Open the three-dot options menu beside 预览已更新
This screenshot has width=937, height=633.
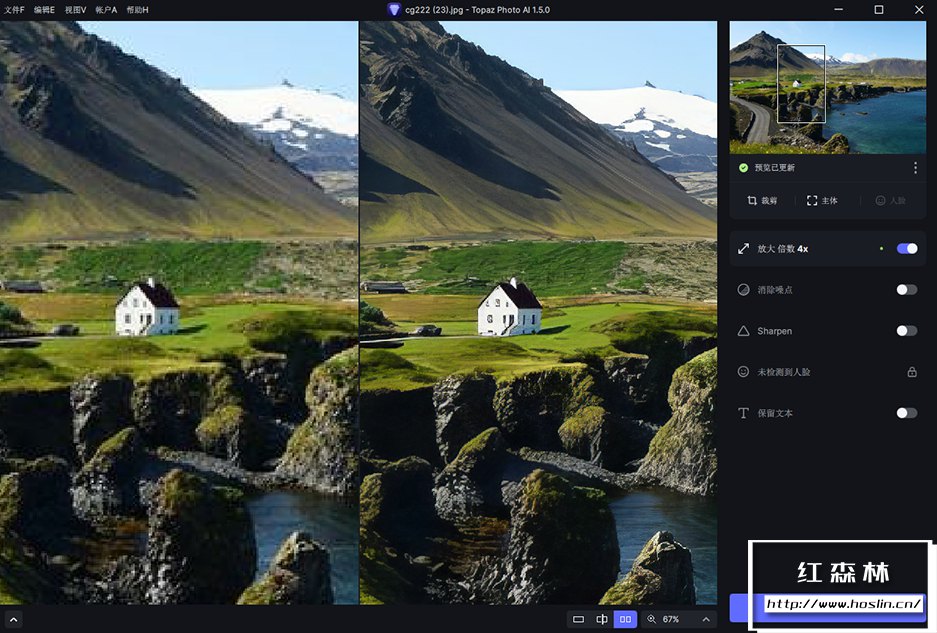coord(915,168)
